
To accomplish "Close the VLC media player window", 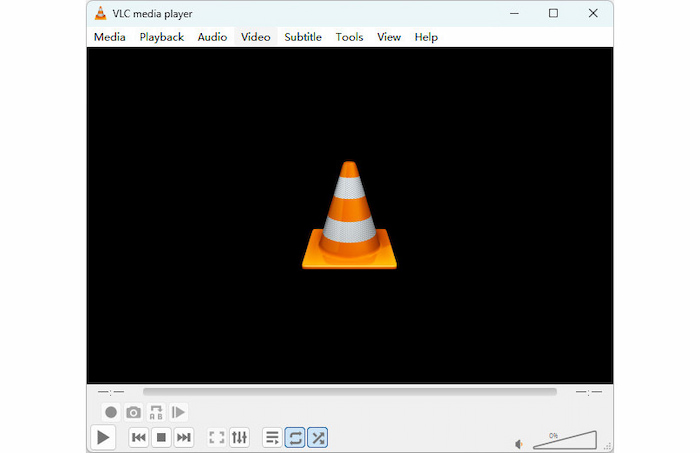I will (x=593, y=13).
